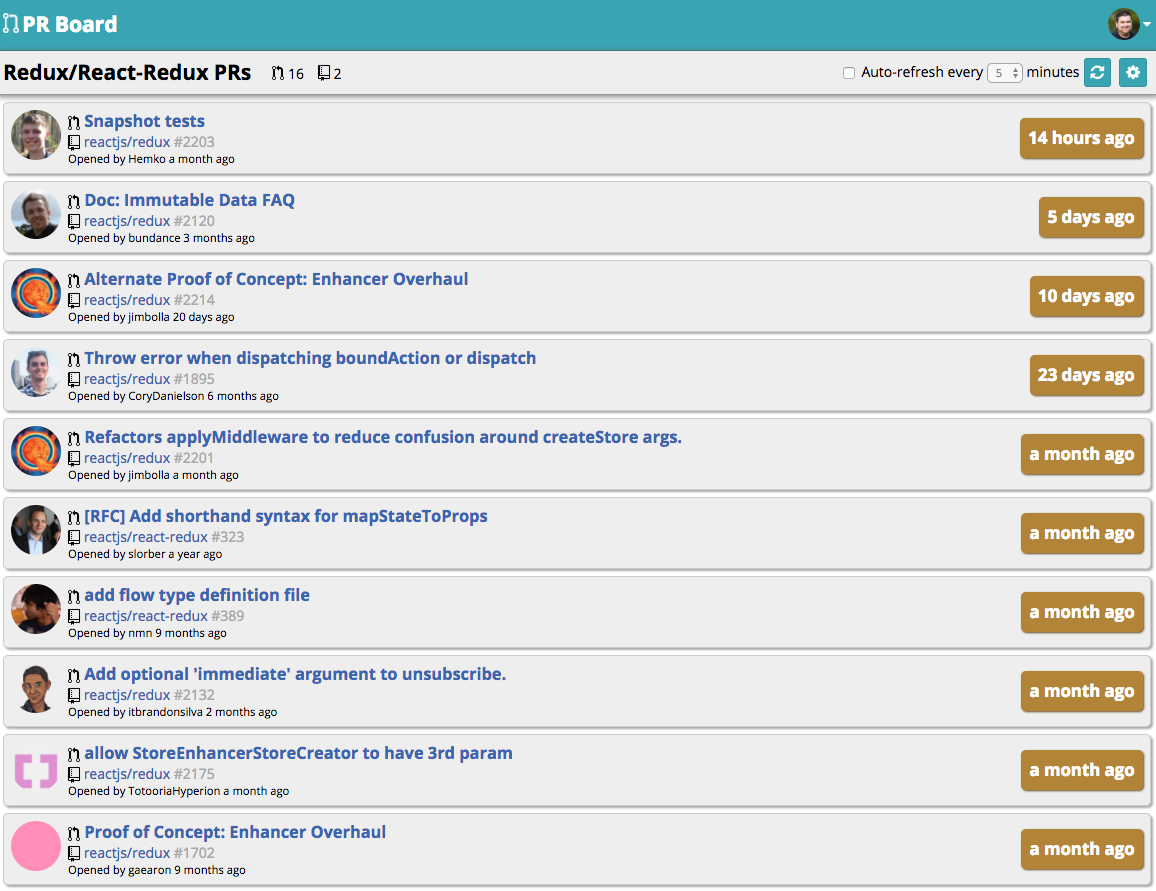Click reactjs/redux repo link for #1895
The height and width of the screenshot is (891, 1156).
(127, 378)
